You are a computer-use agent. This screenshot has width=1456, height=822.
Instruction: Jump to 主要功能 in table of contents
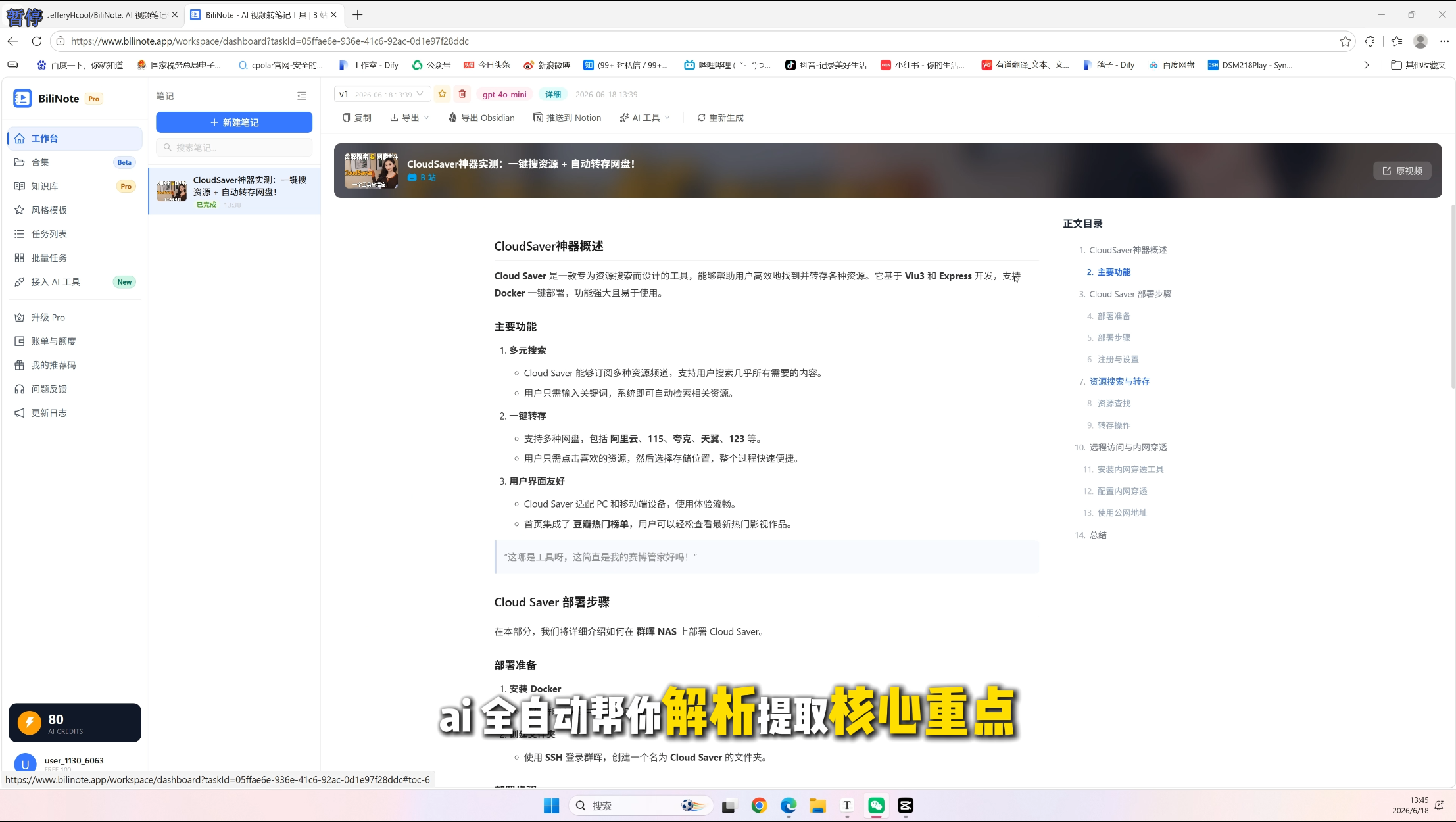tap(1113, 272)
